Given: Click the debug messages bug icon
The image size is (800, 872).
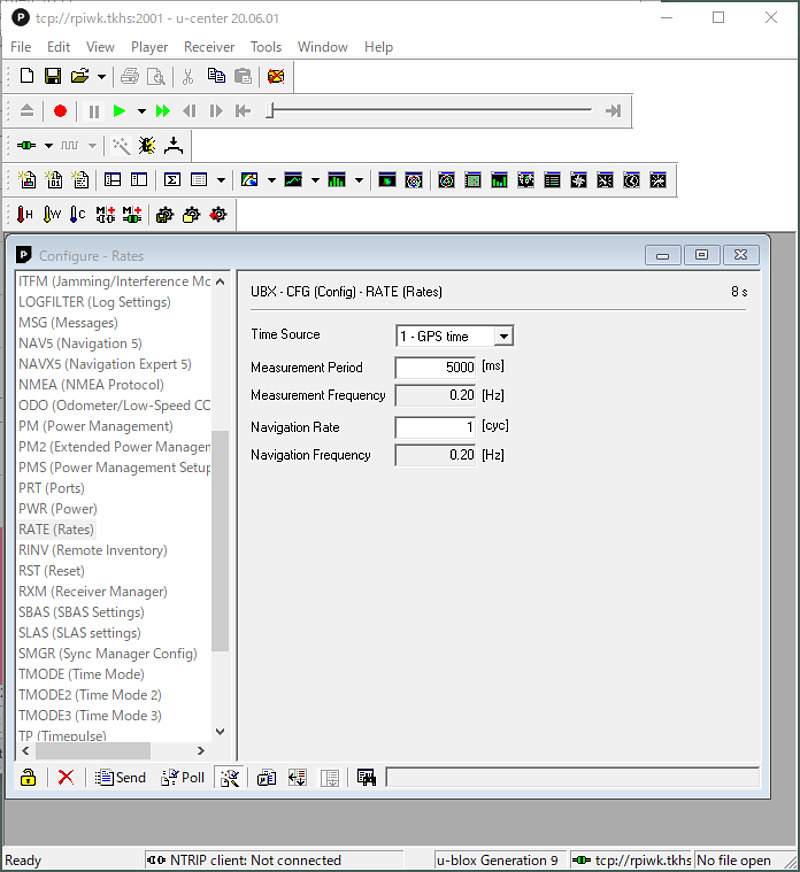Looking at the screenshot, I should (147, 146).
